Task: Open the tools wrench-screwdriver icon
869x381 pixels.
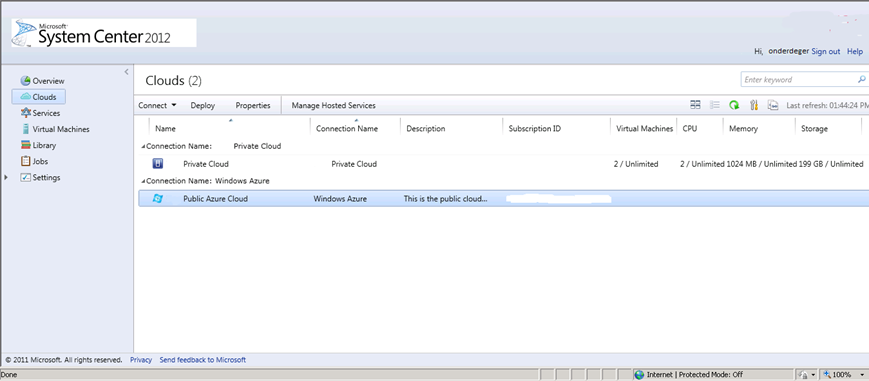Action: click(x=754, y=105)
